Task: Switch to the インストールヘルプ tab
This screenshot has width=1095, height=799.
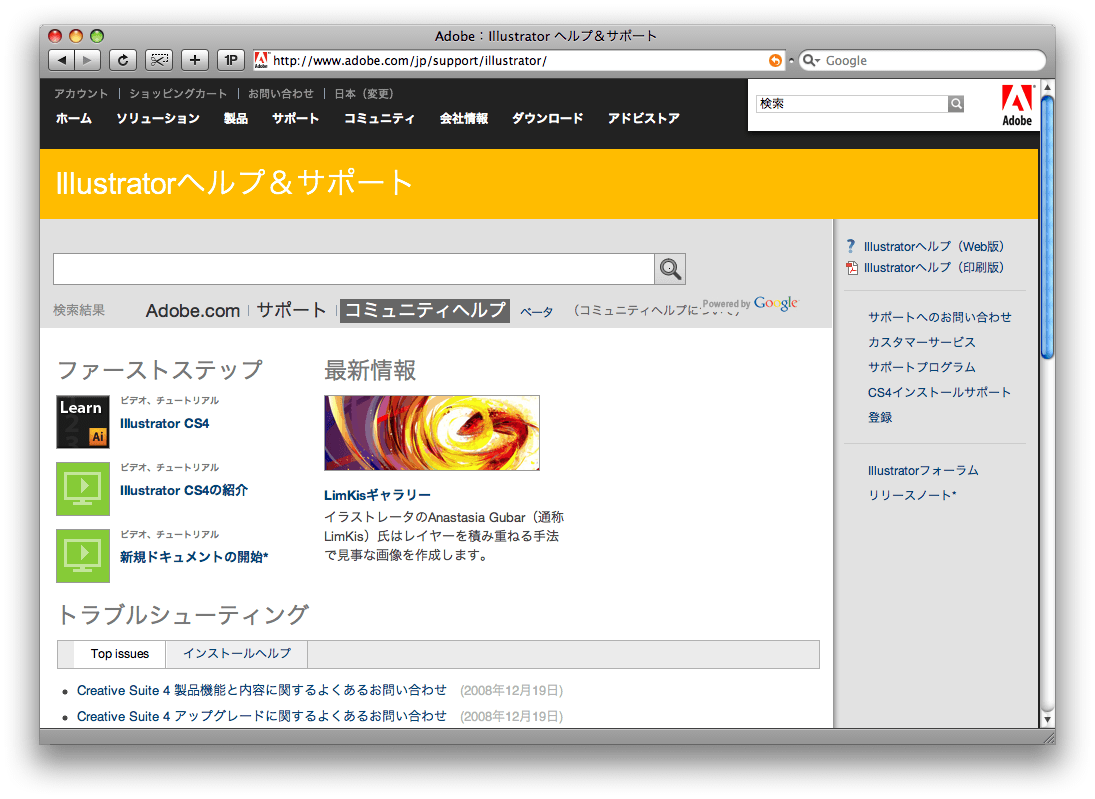Action: [x=237, y=654]
